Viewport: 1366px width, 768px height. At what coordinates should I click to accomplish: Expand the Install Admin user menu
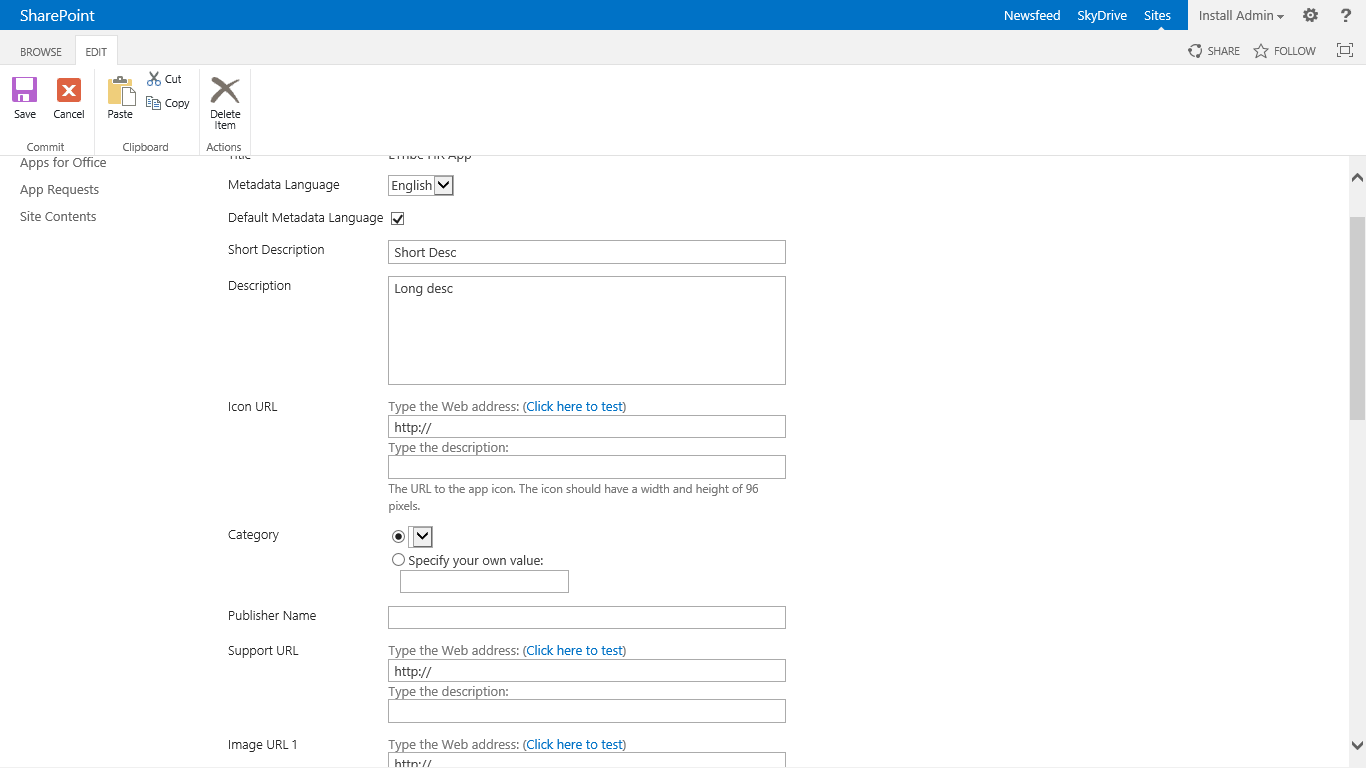(x=1241, y=15)
